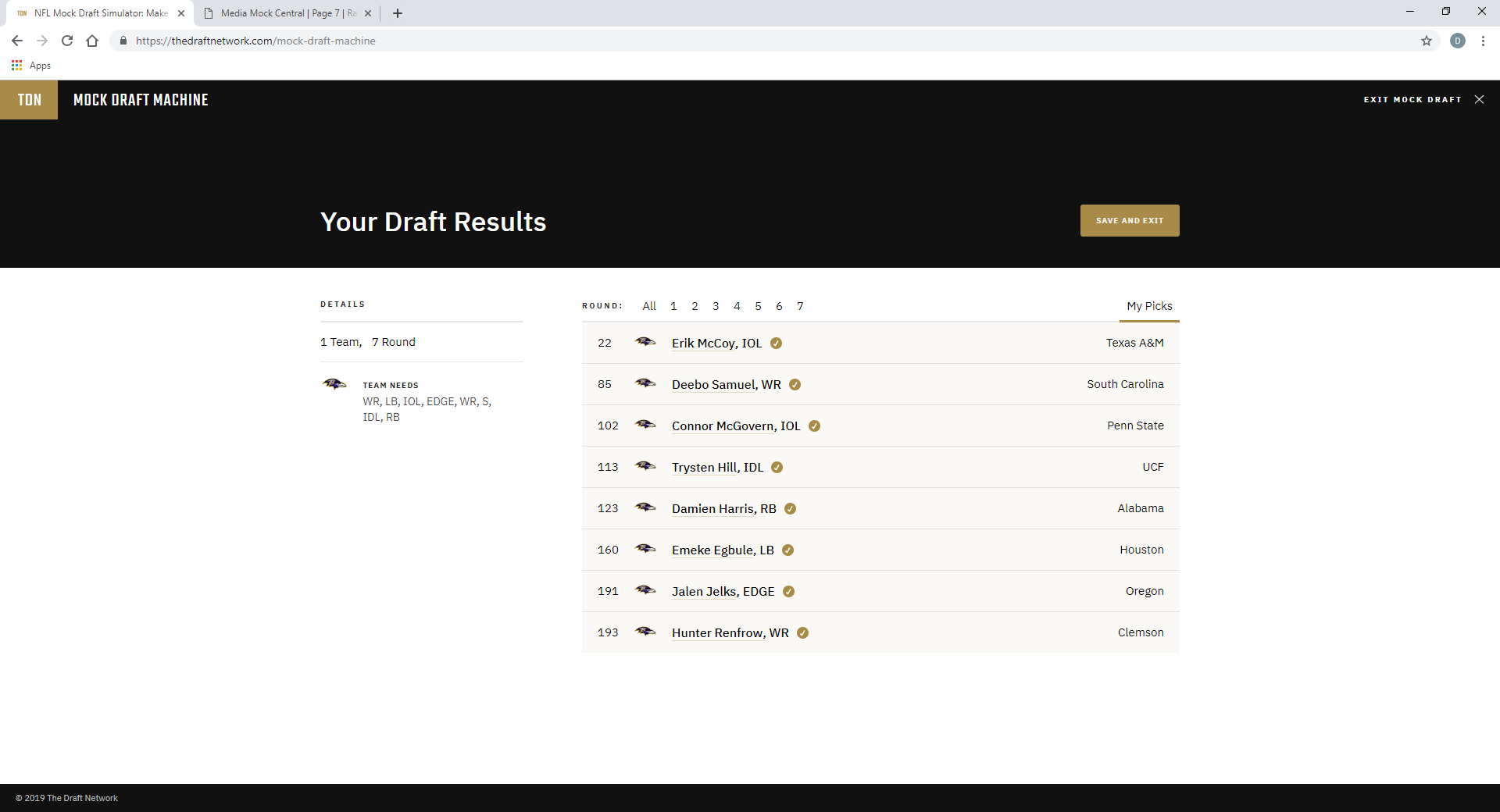This screenshot has width=1500, height=812.
Task: Filter results to round 5
Action: [758, 306]
